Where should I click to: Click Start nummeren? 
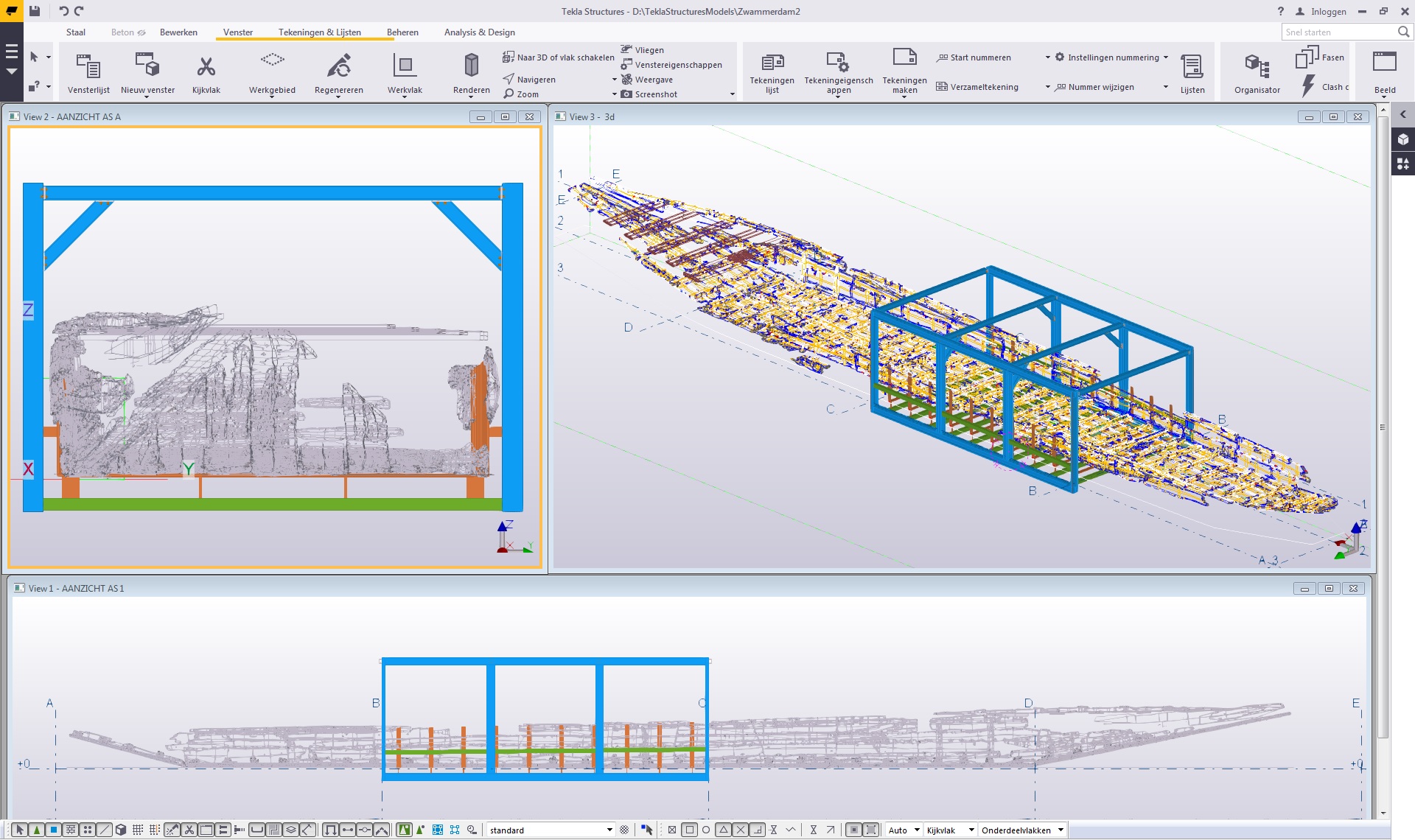974,57
